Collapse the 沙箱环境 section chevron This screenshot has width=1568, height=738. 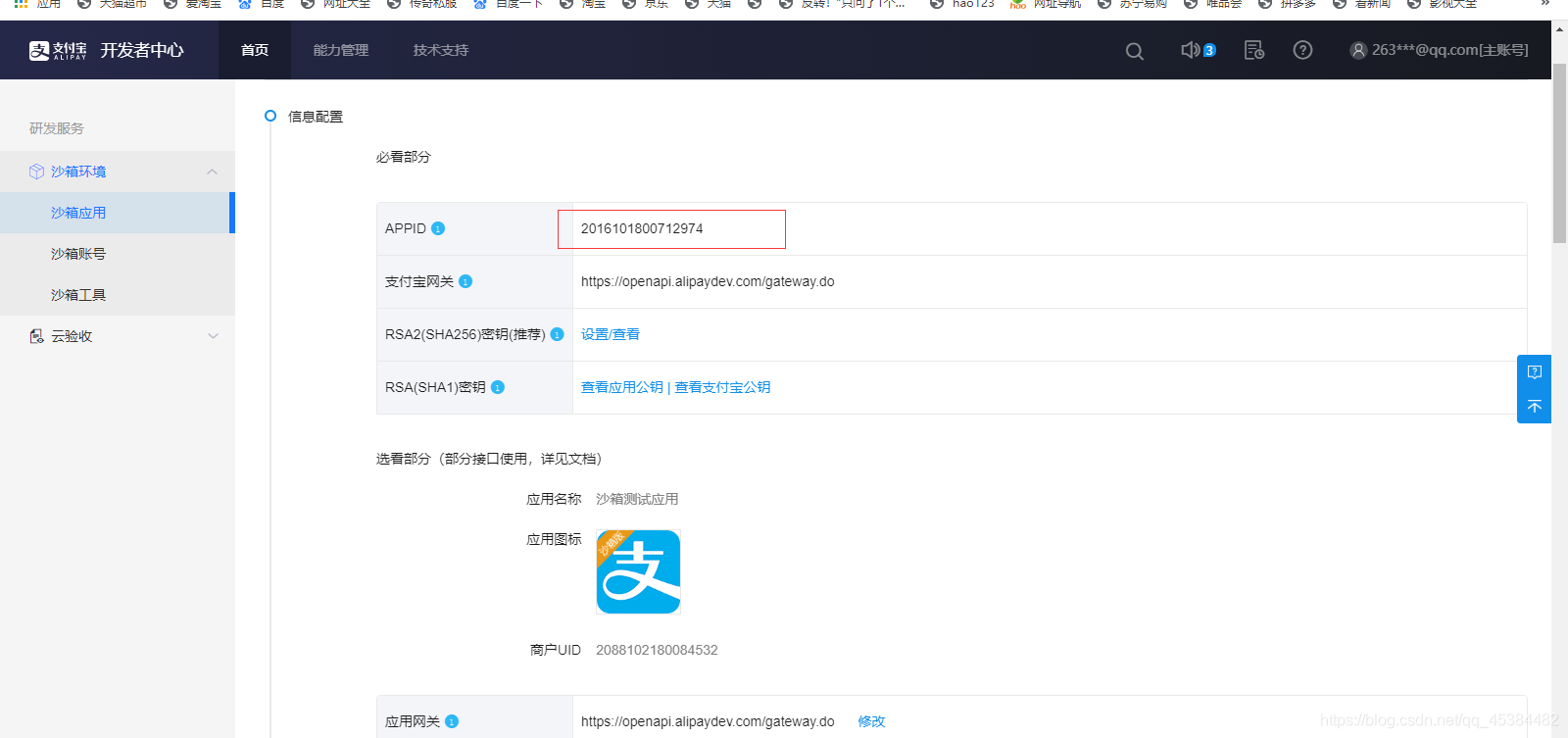[x=213, y=172]
